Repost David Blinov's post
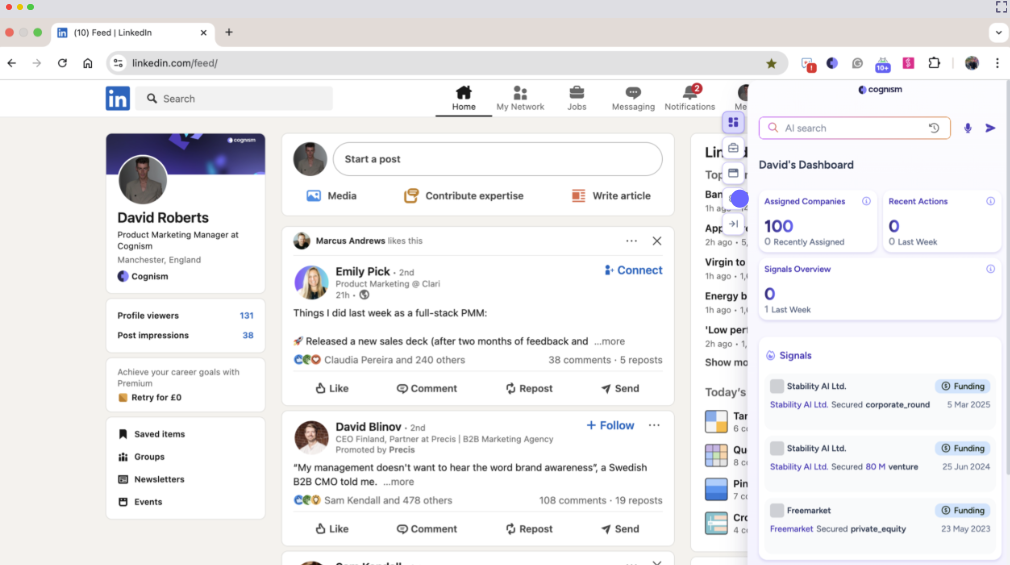Image resolution: width=1010 pixels, height=565 pixels. (x=529, y=529)
